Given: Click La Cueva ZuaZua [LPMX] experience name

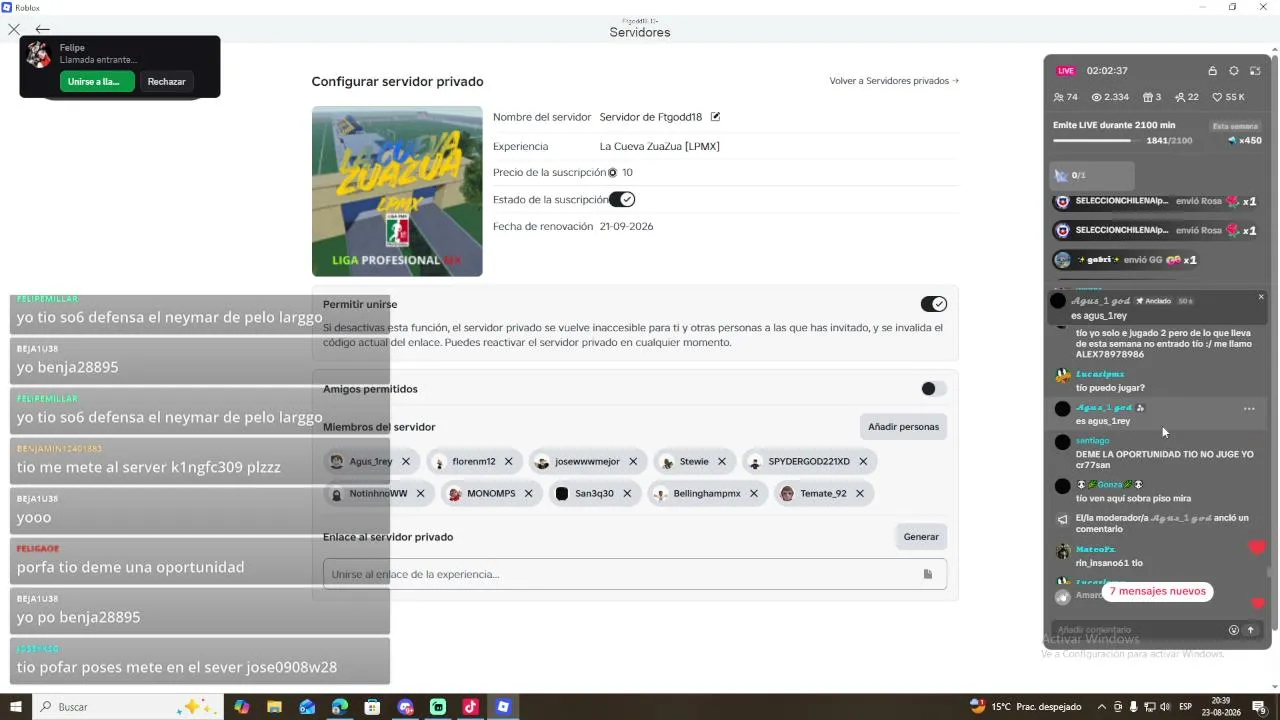Looking at the screenshot, I should coord(659,146).
